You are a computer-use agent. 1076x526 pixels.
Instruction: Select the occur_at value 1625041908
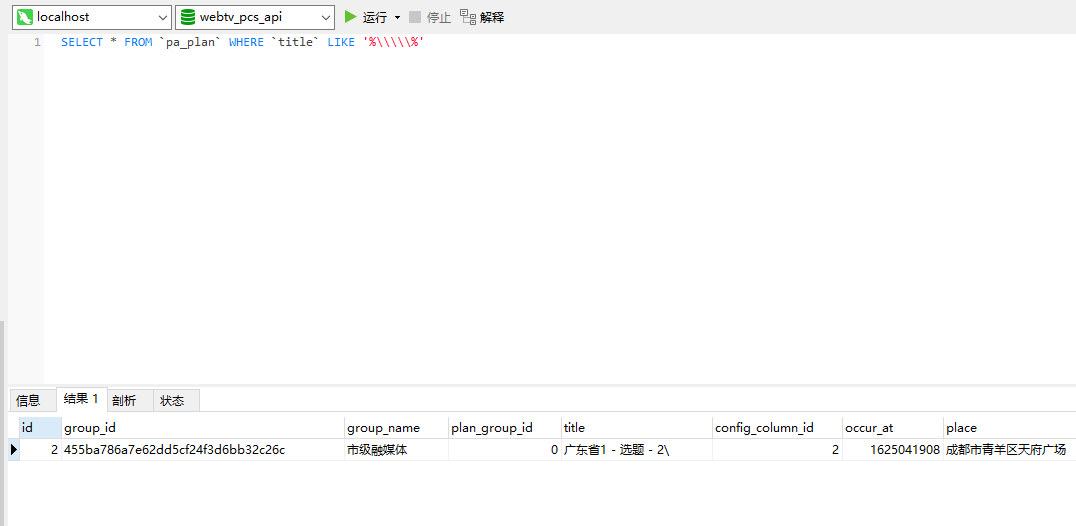click(x=893, y=450)
